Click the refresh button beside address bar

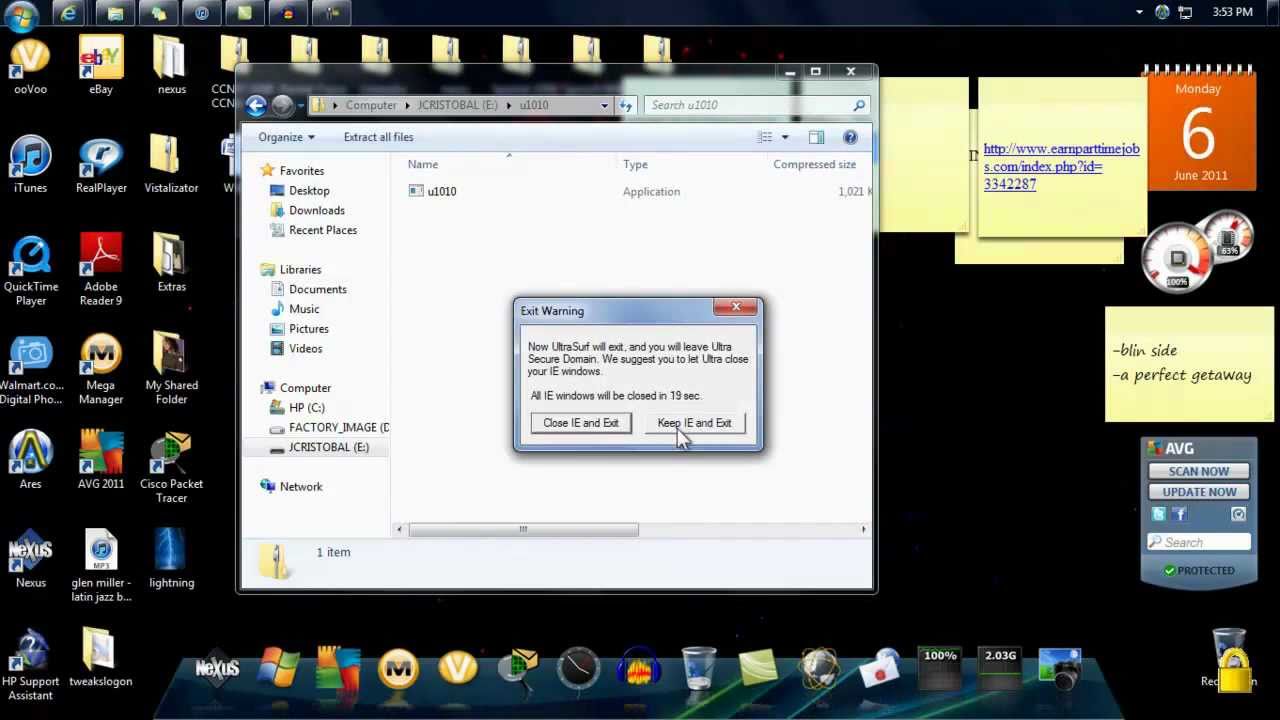(x=626, y=105)
